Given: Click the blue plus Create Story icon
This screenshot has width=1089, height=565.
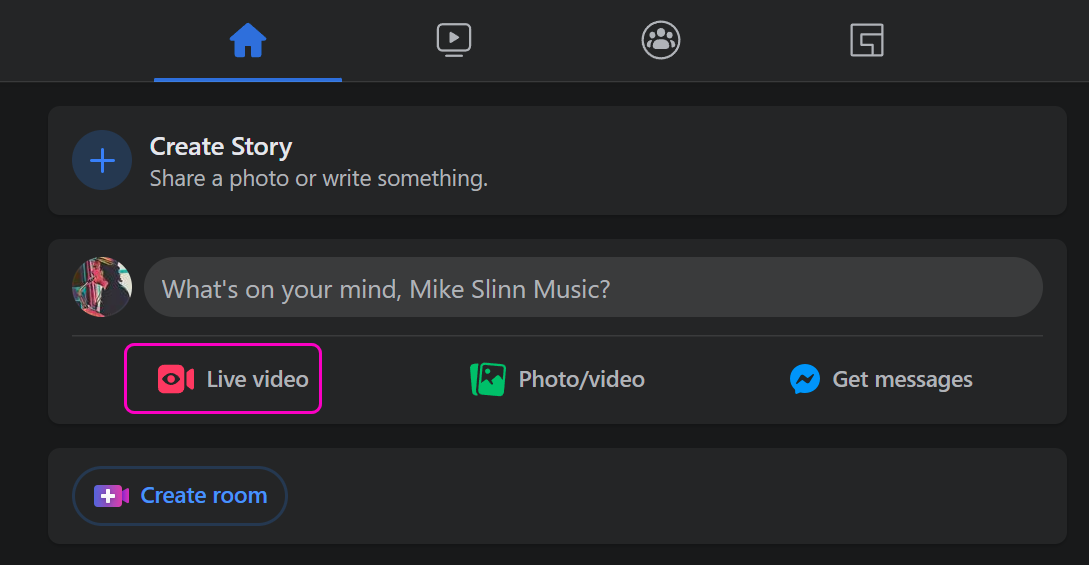Looking at the screenshot, I should point(102,161).
